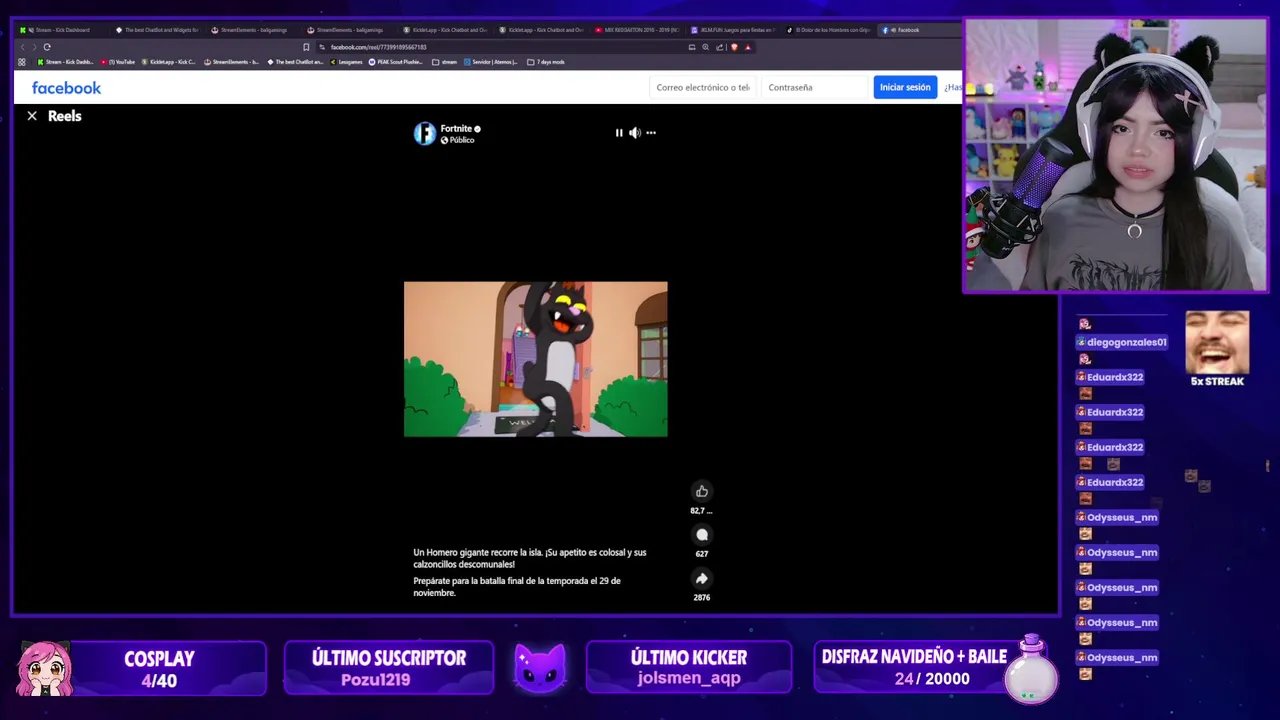Screen dimensions: 1280x720
Task: Click the reel video of the black cat
Action: (535, 359)
